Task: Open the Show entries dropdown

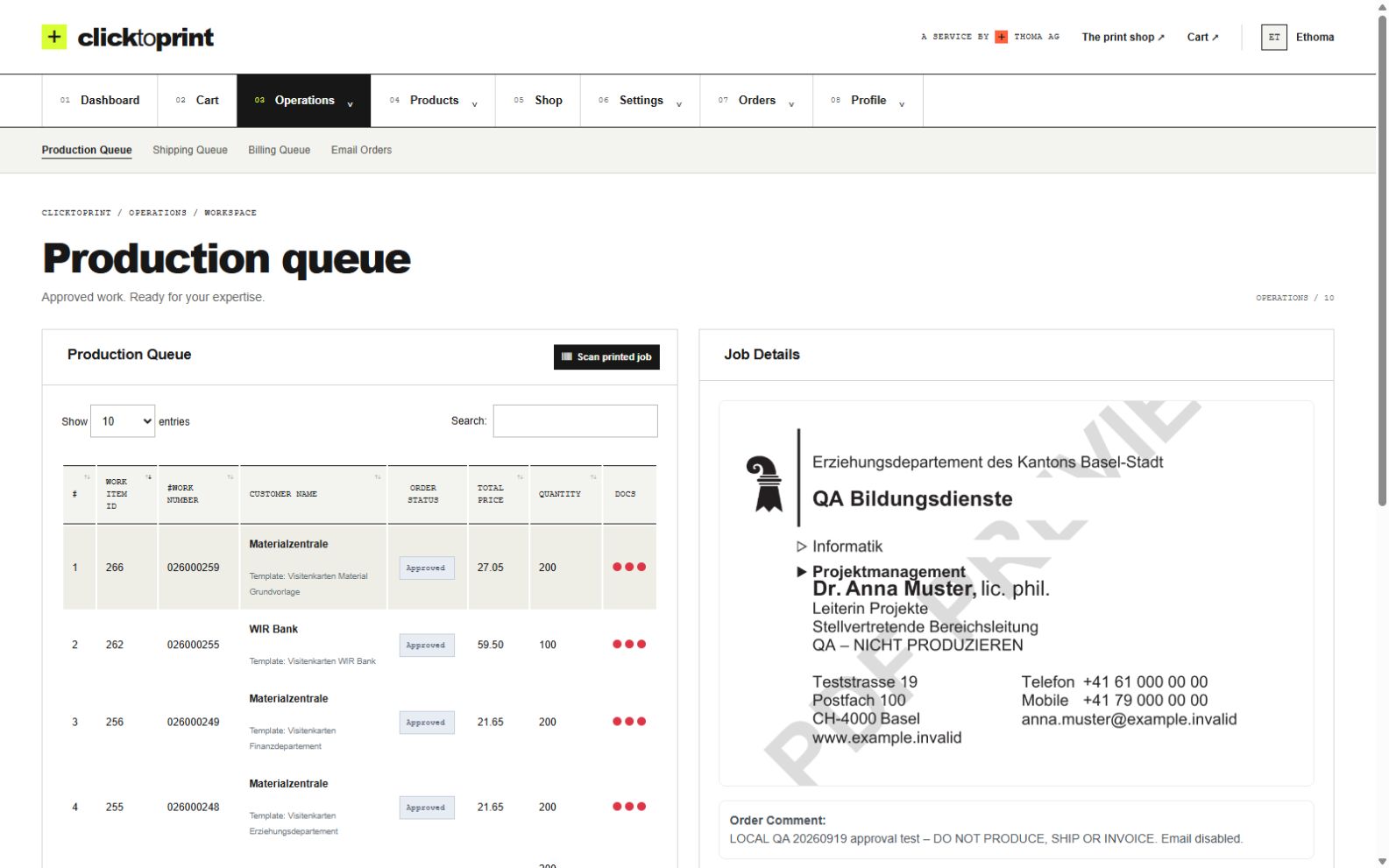Action: [123, 421]
